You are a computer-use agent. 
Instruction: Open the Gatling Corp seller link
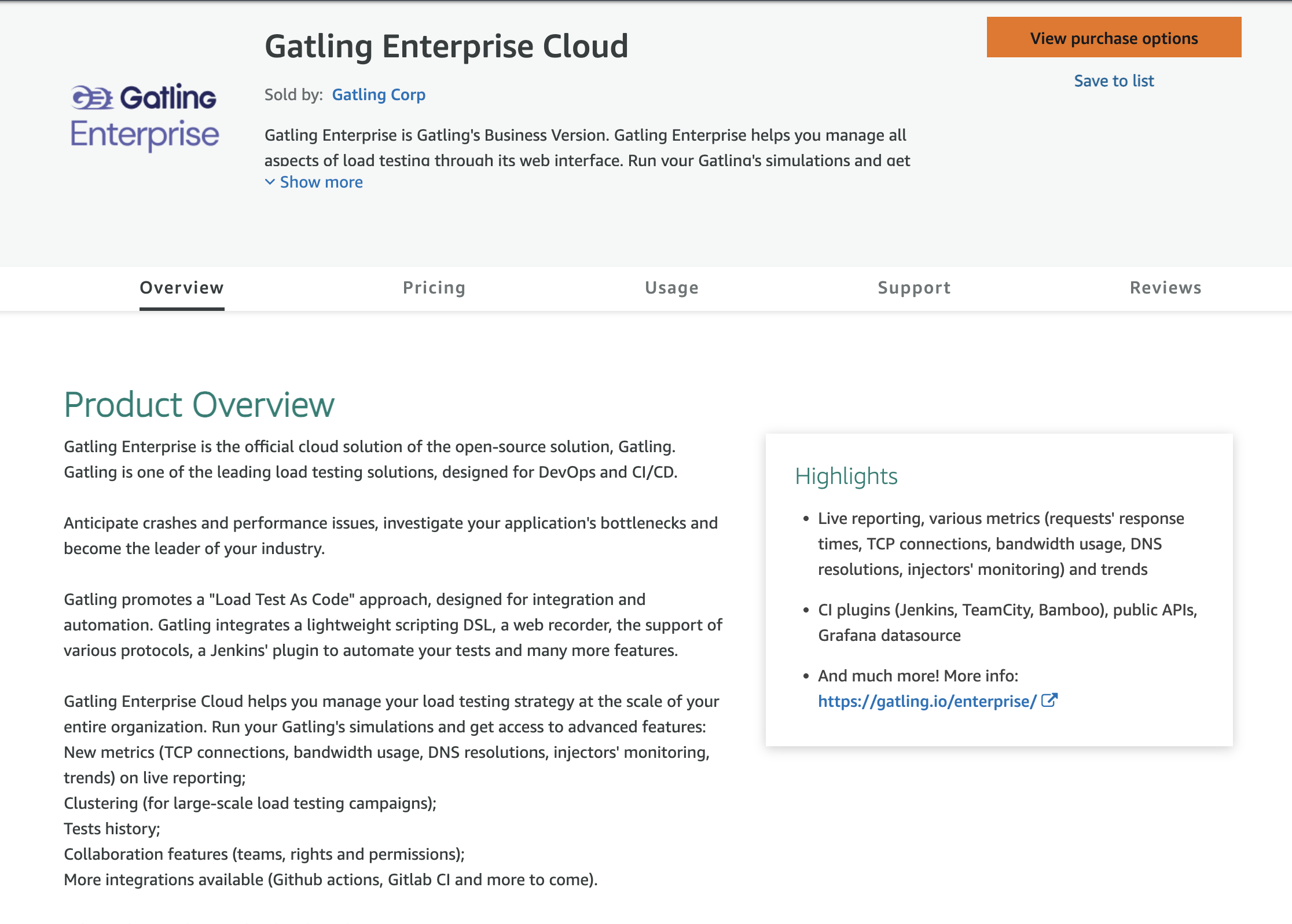pyautogui.click(x=378, y=94)
